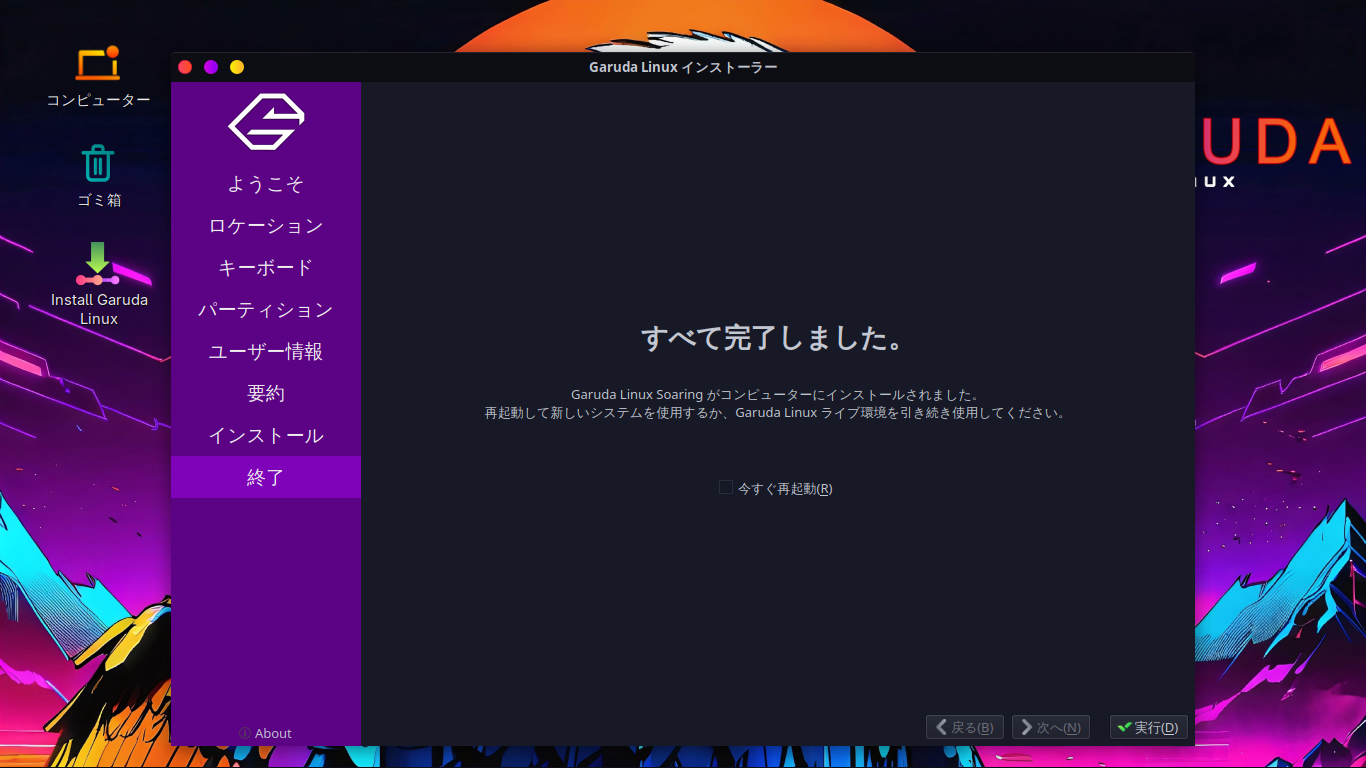Select the インストール step in sidebar
This screenshot has height=768, width=1366.
click(266, 436)
